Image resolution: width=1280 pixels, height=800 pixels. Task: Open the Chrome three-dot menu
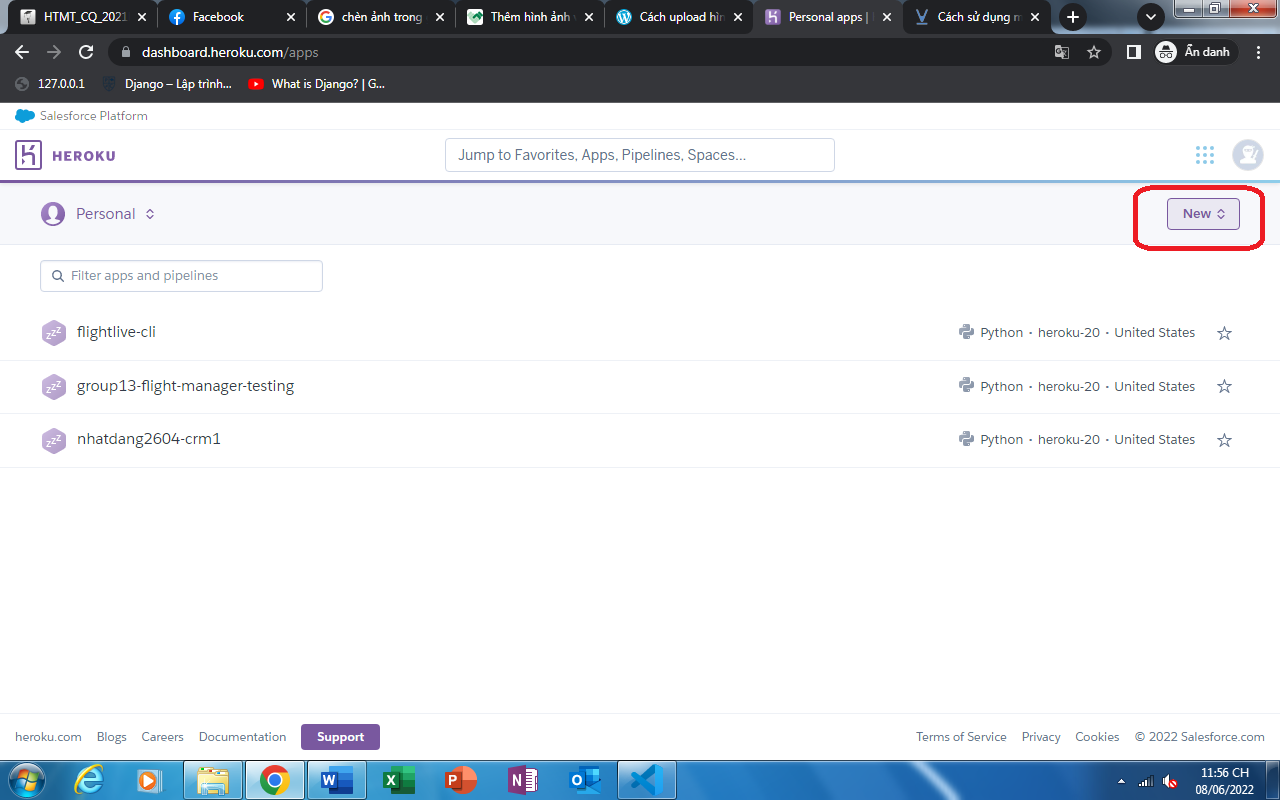[x=1259, y=52]
